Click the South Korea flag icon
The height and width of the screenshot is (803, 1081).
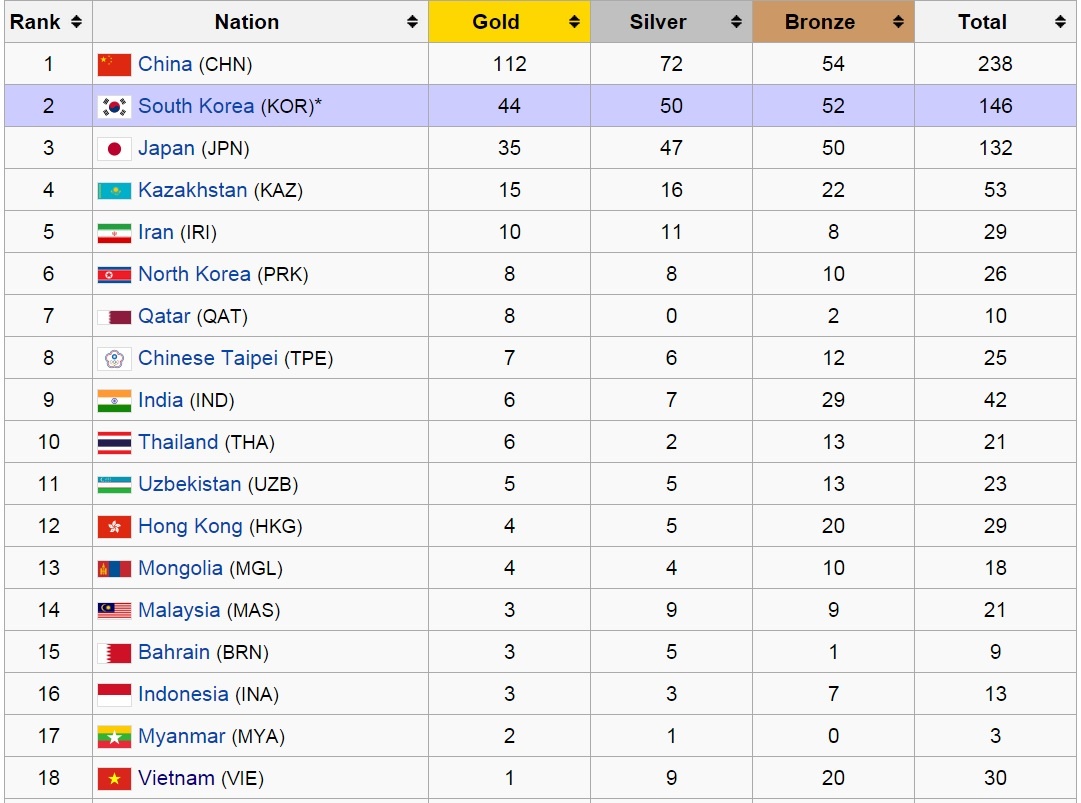tap(114, 107)
